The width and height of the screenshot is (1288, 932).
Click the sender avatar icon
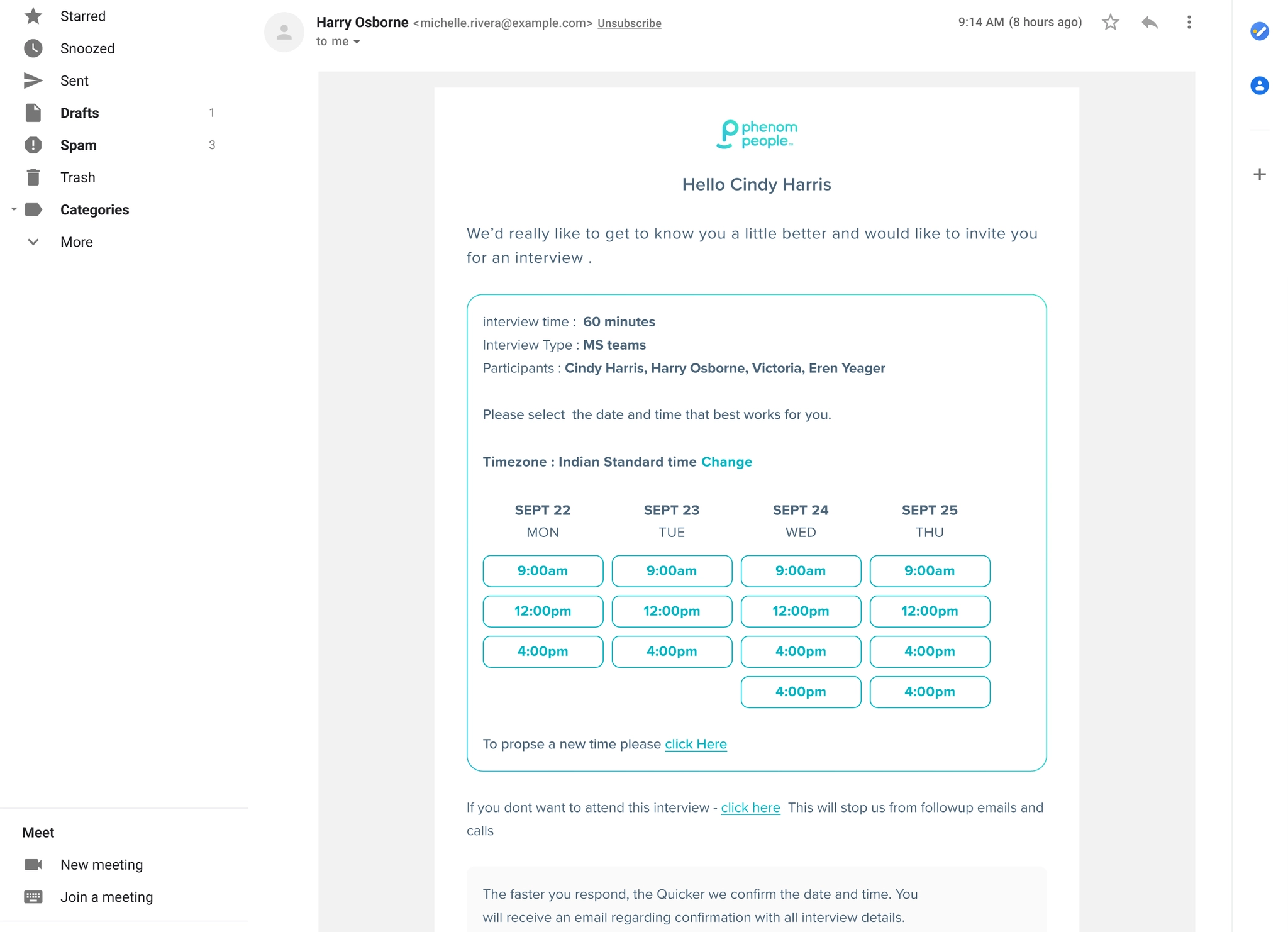point(284,32)
